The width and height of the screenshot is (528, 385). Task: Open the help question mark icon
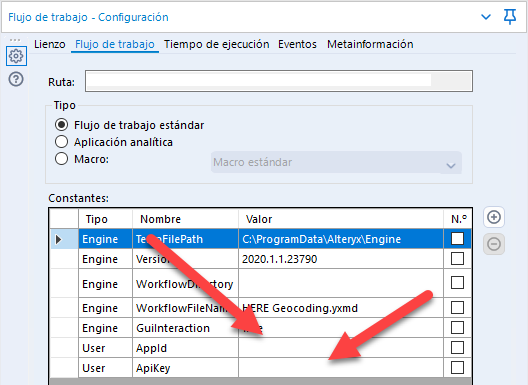[16, 79]
